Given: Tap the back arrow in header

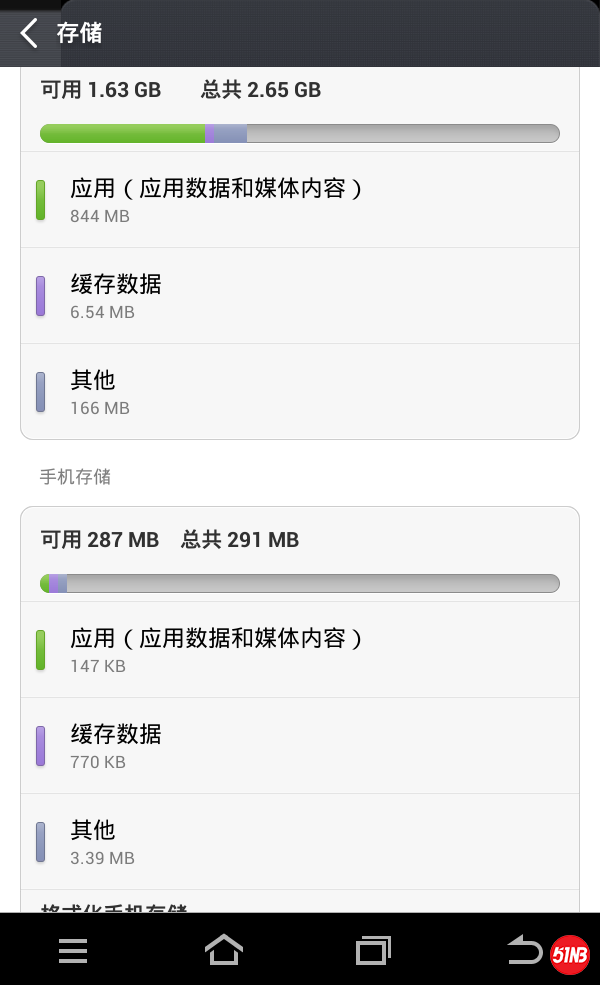Looking at the screenshot, I should click(29, 33).
